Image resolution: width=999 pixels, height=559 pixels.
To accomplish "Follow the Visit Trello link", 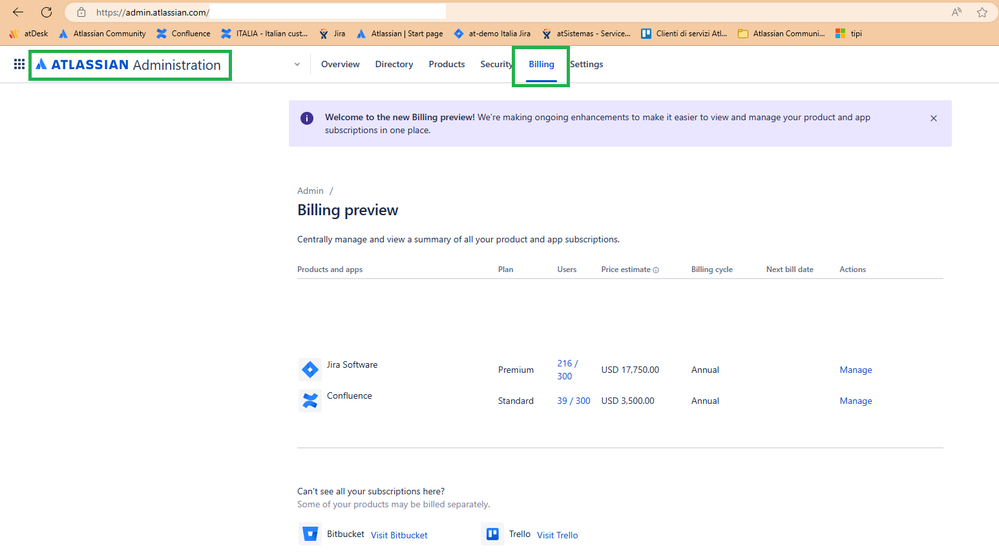I will tap(557, 535).
